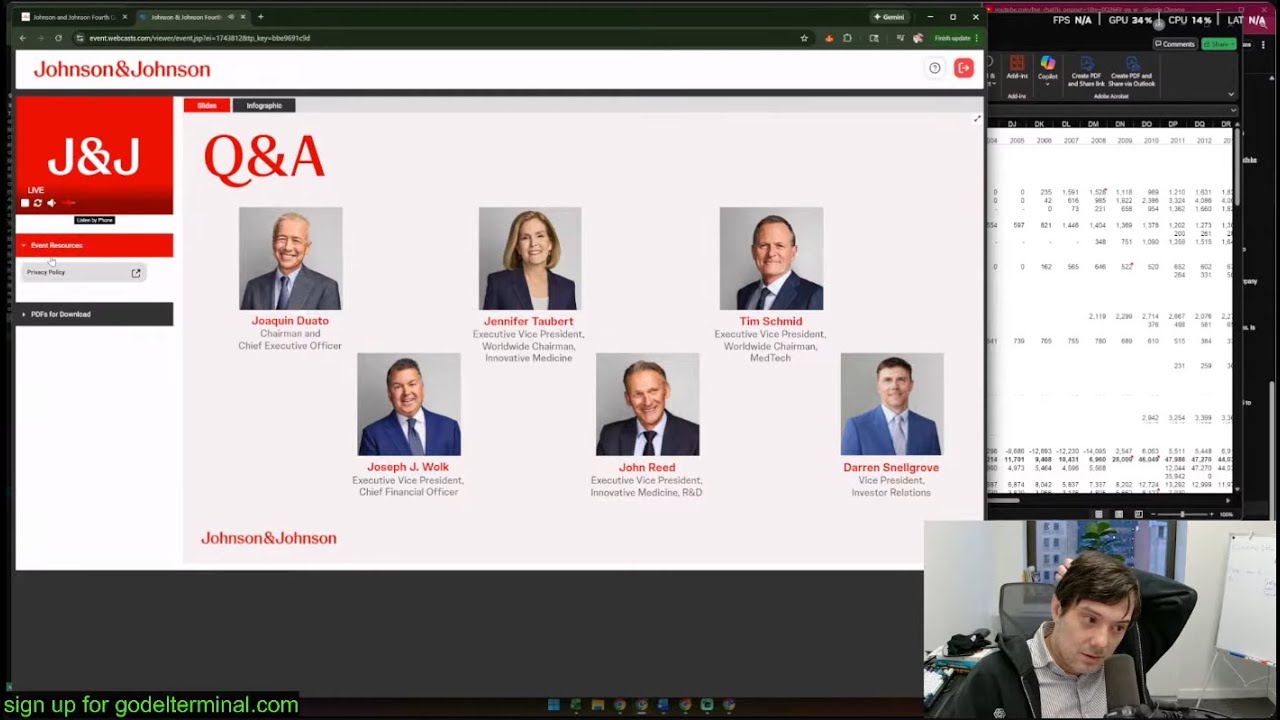View site information icon in address bar
This screenshot has width=1280, height=720.
[x=80, y=38]
